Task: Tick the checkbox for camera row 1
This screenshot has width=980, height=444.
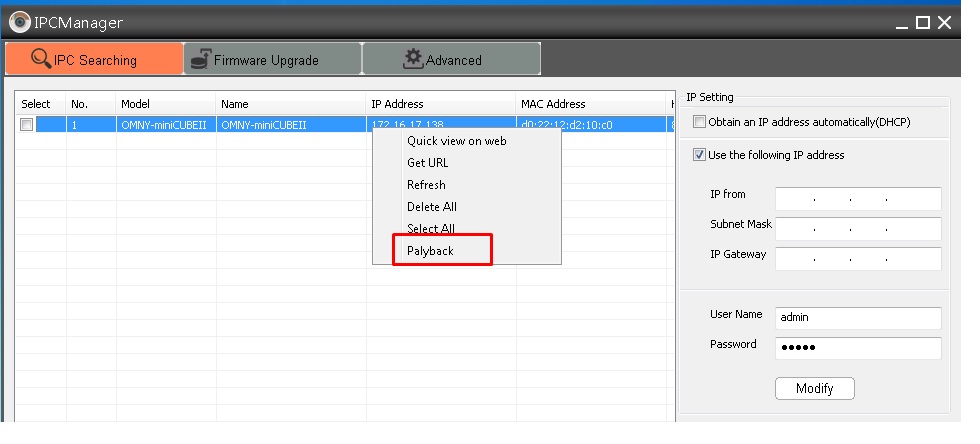Action: tap(26, 124)
